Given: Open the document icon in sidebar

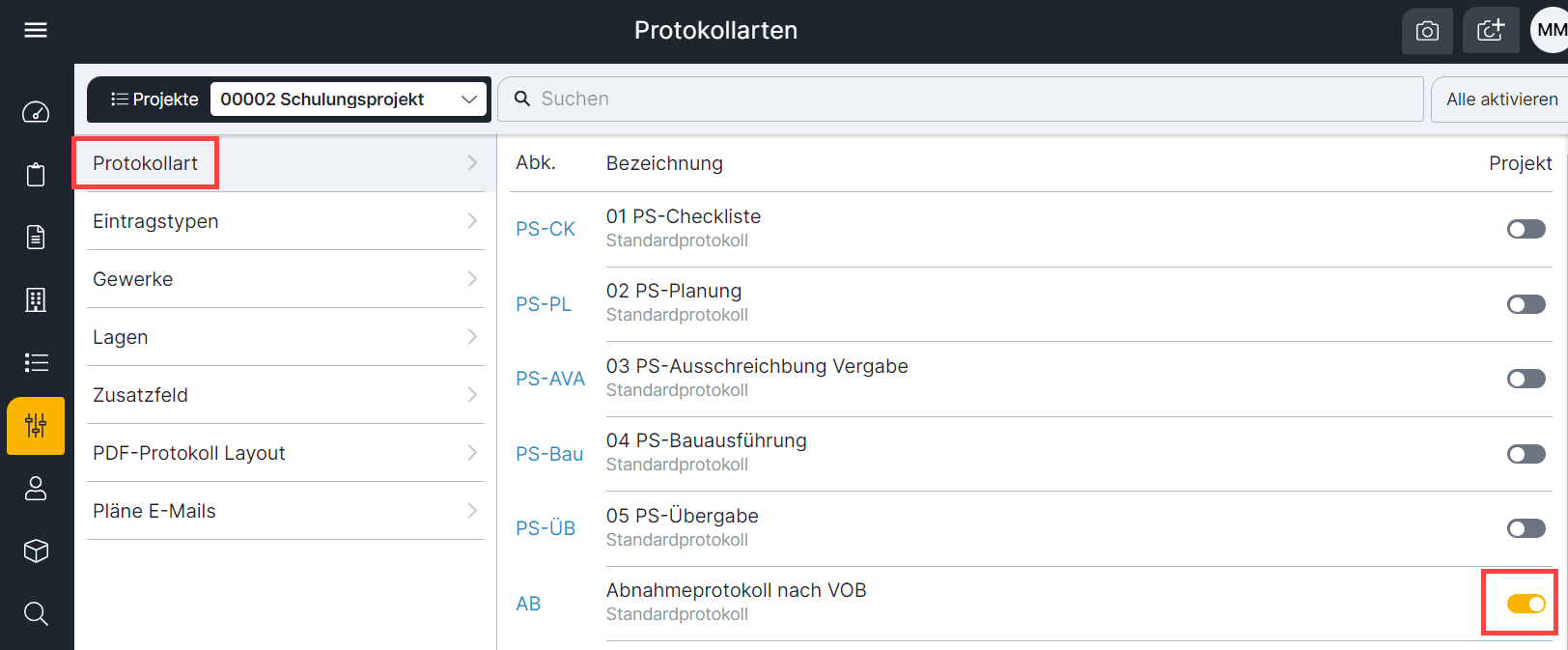Looking at the screenshot, I should coord(36,238).
